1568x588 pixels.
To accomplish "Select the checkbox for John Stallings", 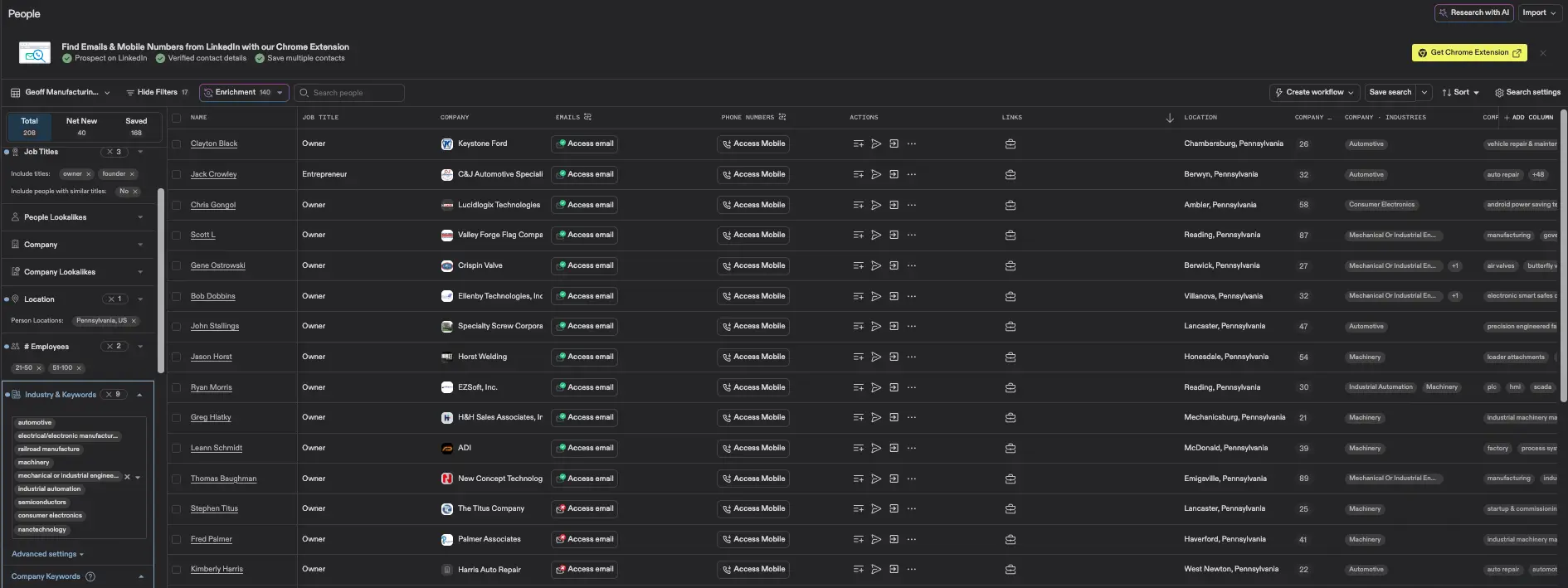I will pos(176,326).
